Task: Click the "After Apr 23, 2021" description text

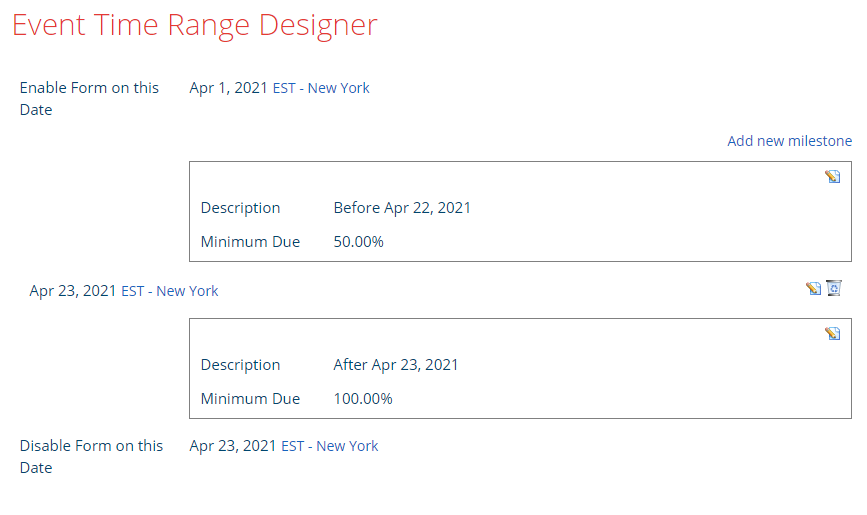Action: point(396,365)
